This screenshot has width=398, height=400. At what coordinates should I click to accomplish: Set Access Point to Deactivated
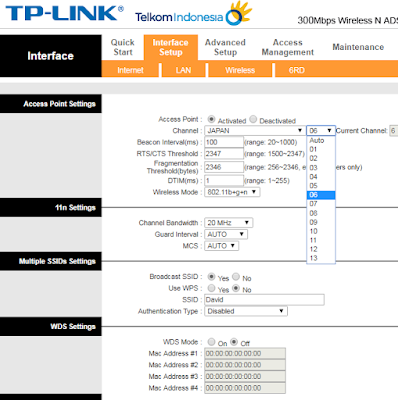click(253, 119)
